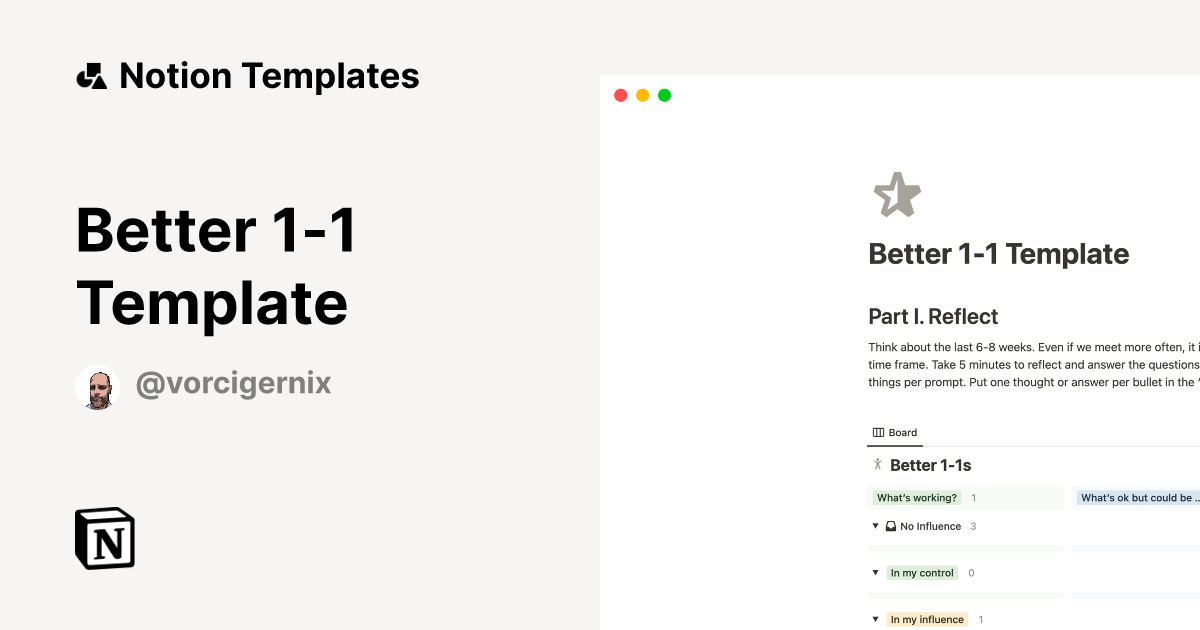Select the green What's working? column label

(917, 497)
